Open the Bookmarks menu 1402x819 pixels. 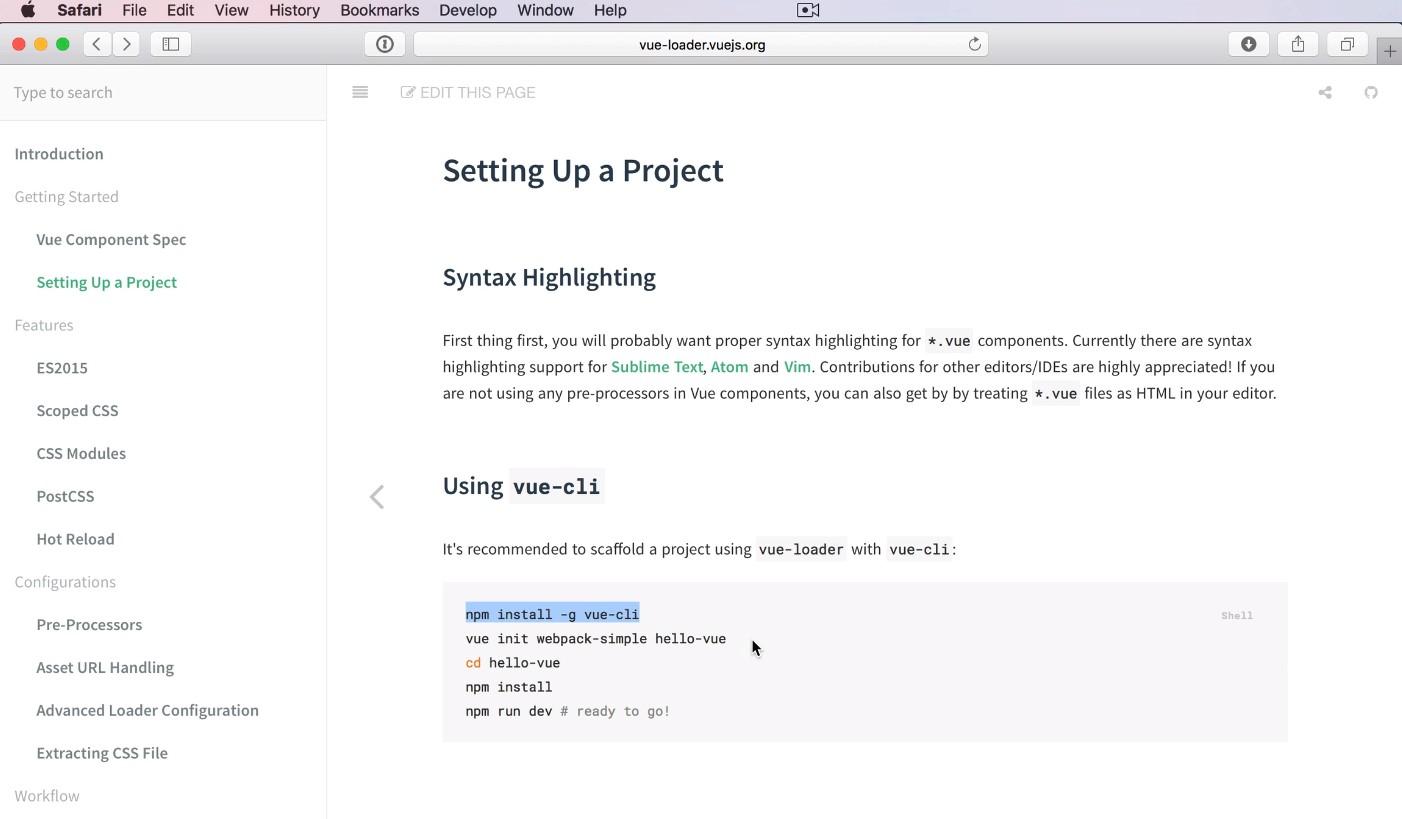point(379,11)
